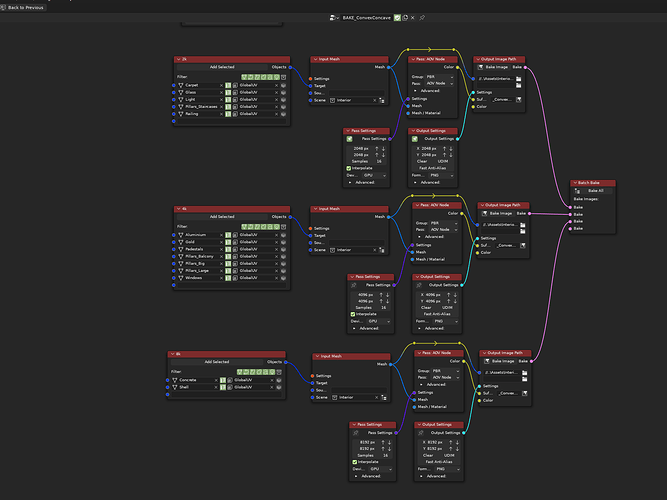667x500 pixels.
Task: Open Group PBR dropdown in middle AOV node
Action: pos(444,223)
